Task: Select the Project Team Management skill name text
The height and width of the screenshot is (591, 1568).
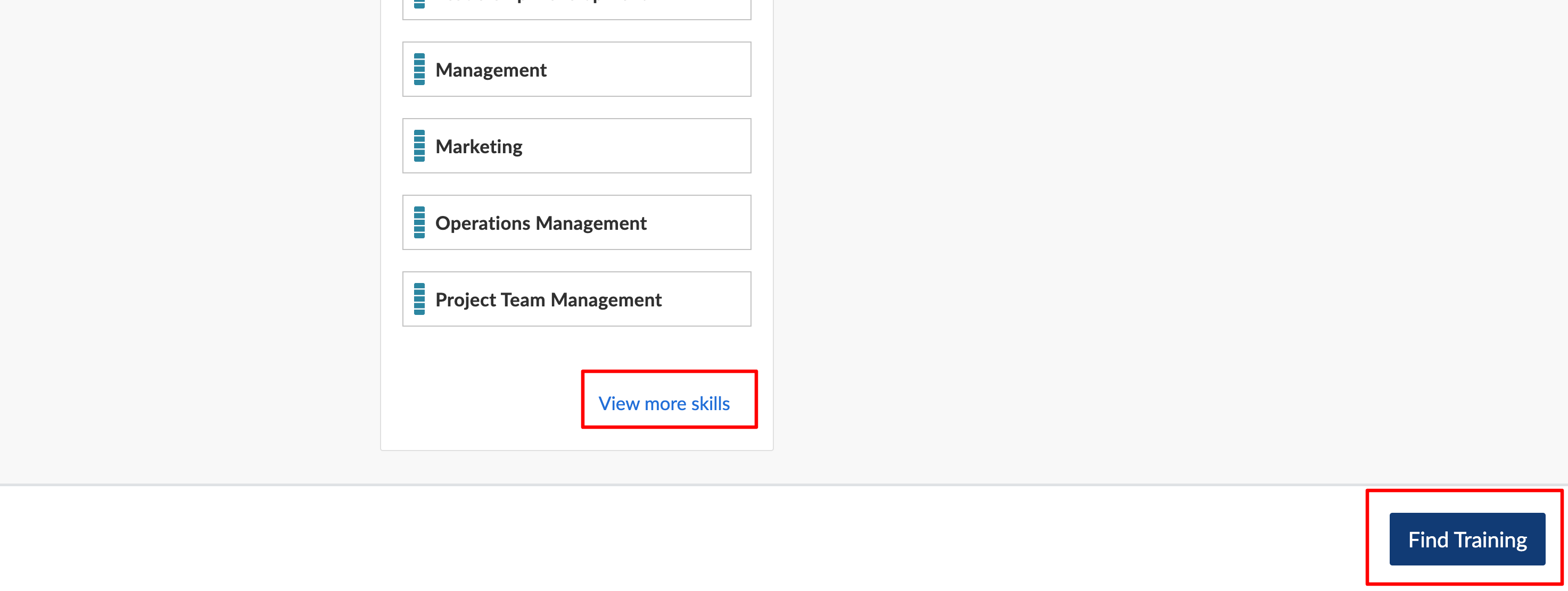Action: (548, 300)
